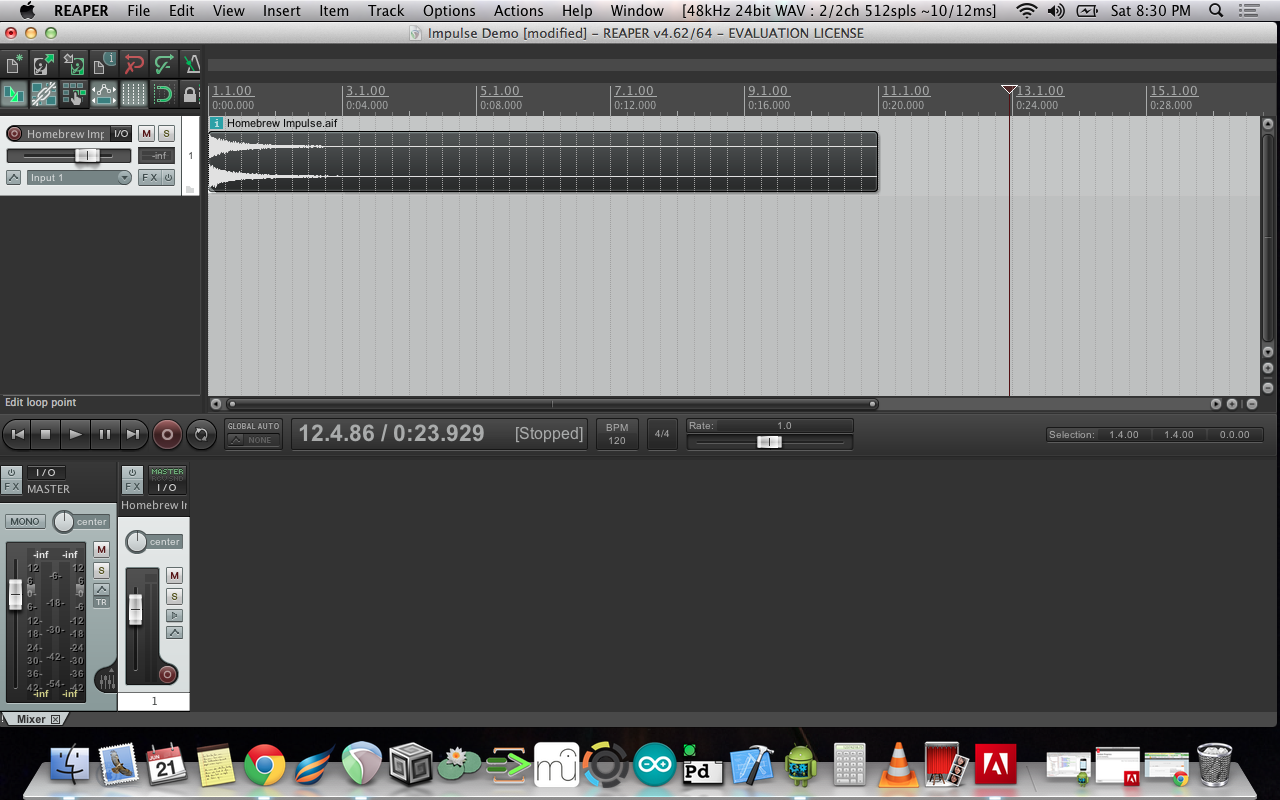Go to project end transport button
The height and width of the screenshot is (800, 1280).
click(x=133, y=434)
